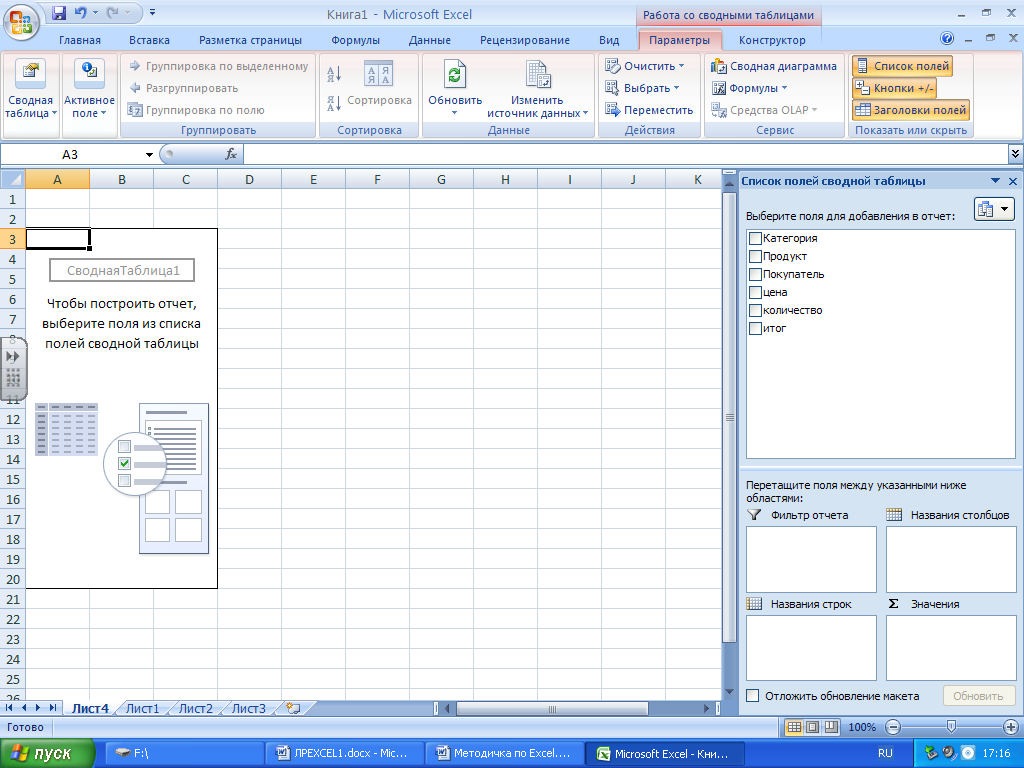Open field list pane options arrow
Viewport: 1024px width, 768px height.
pyautogui.click(x=995, y=181)
